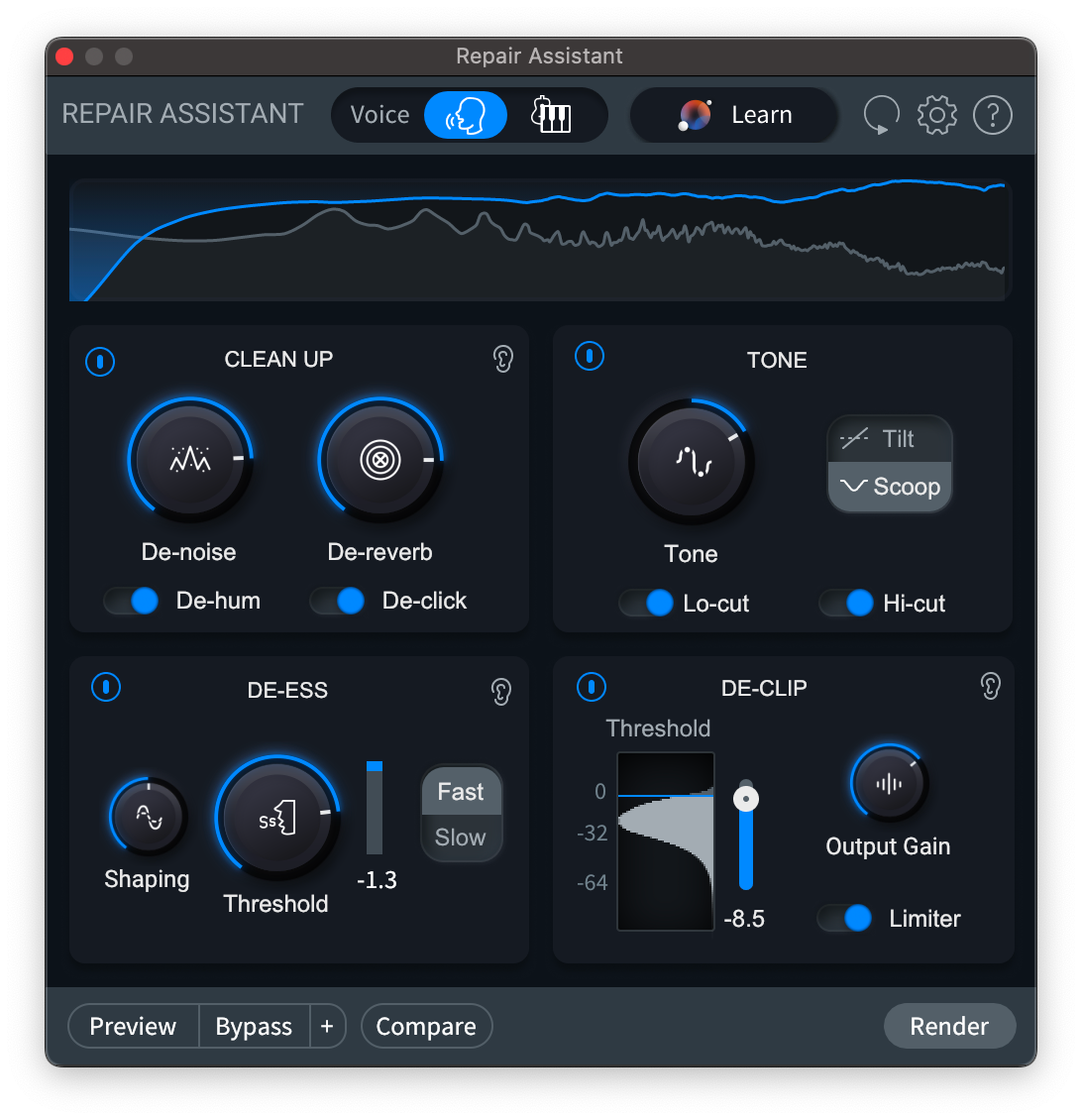1082x1120 pixels.
Task: Activate the Preview tab
Action: coord(132,1026)
